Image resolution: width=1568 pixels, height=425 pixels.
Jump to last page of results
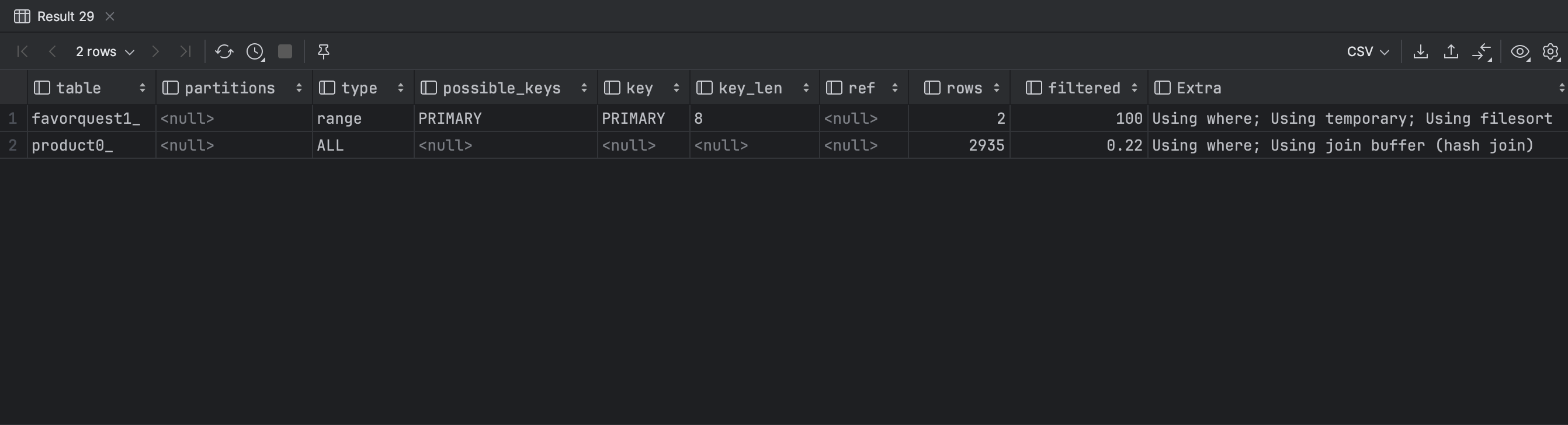coord(185,52)
